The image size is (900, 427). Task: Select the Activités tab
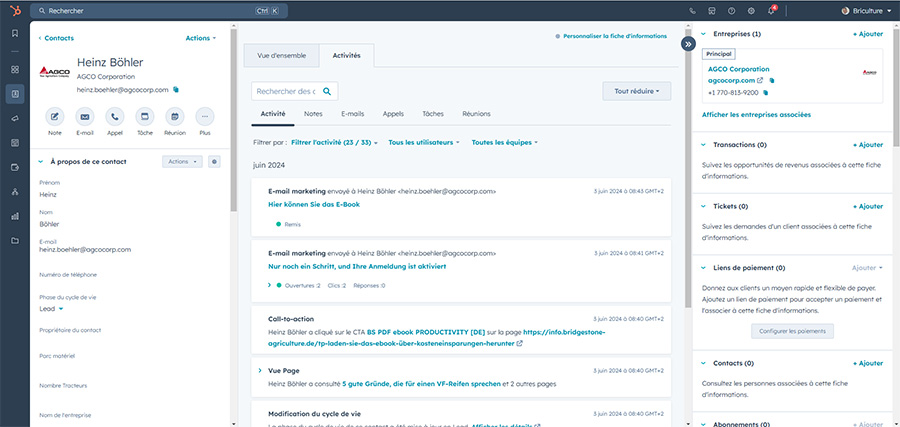click(x=347, y=56)
